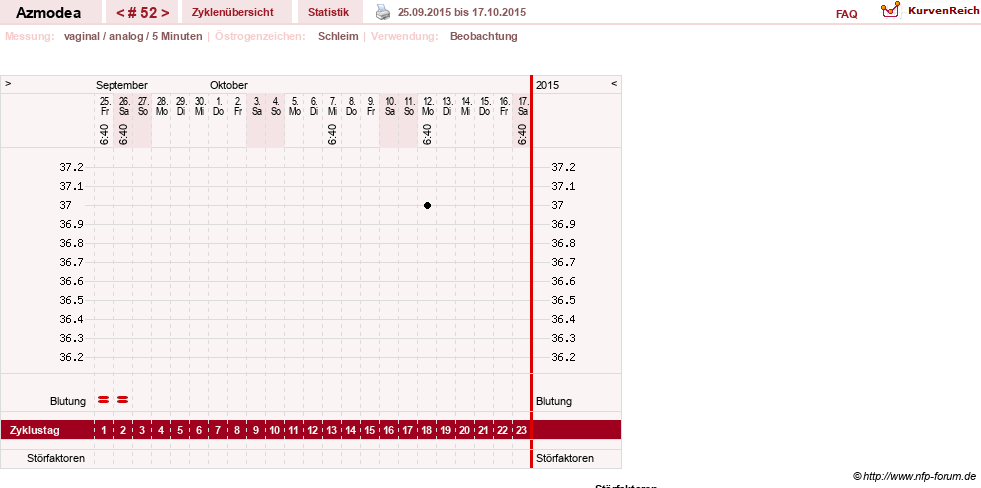Click the Östrogenzeichen: label

[x=260, y=36]
